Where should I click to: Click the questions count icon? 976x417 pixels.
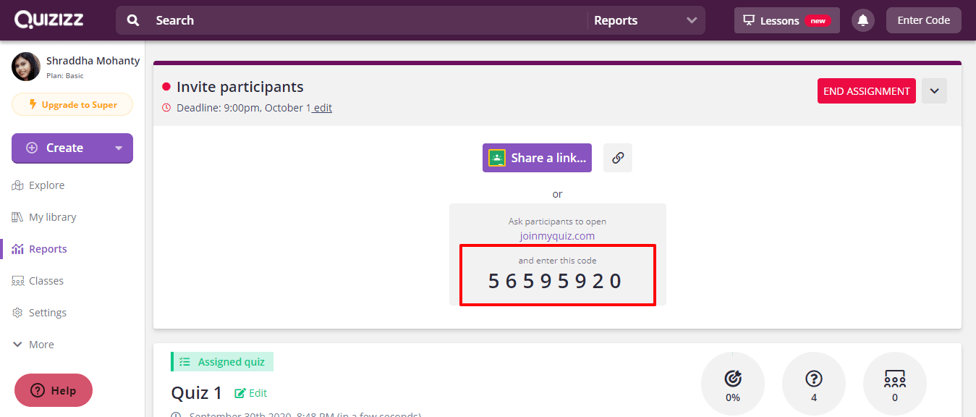click(813, 378)
